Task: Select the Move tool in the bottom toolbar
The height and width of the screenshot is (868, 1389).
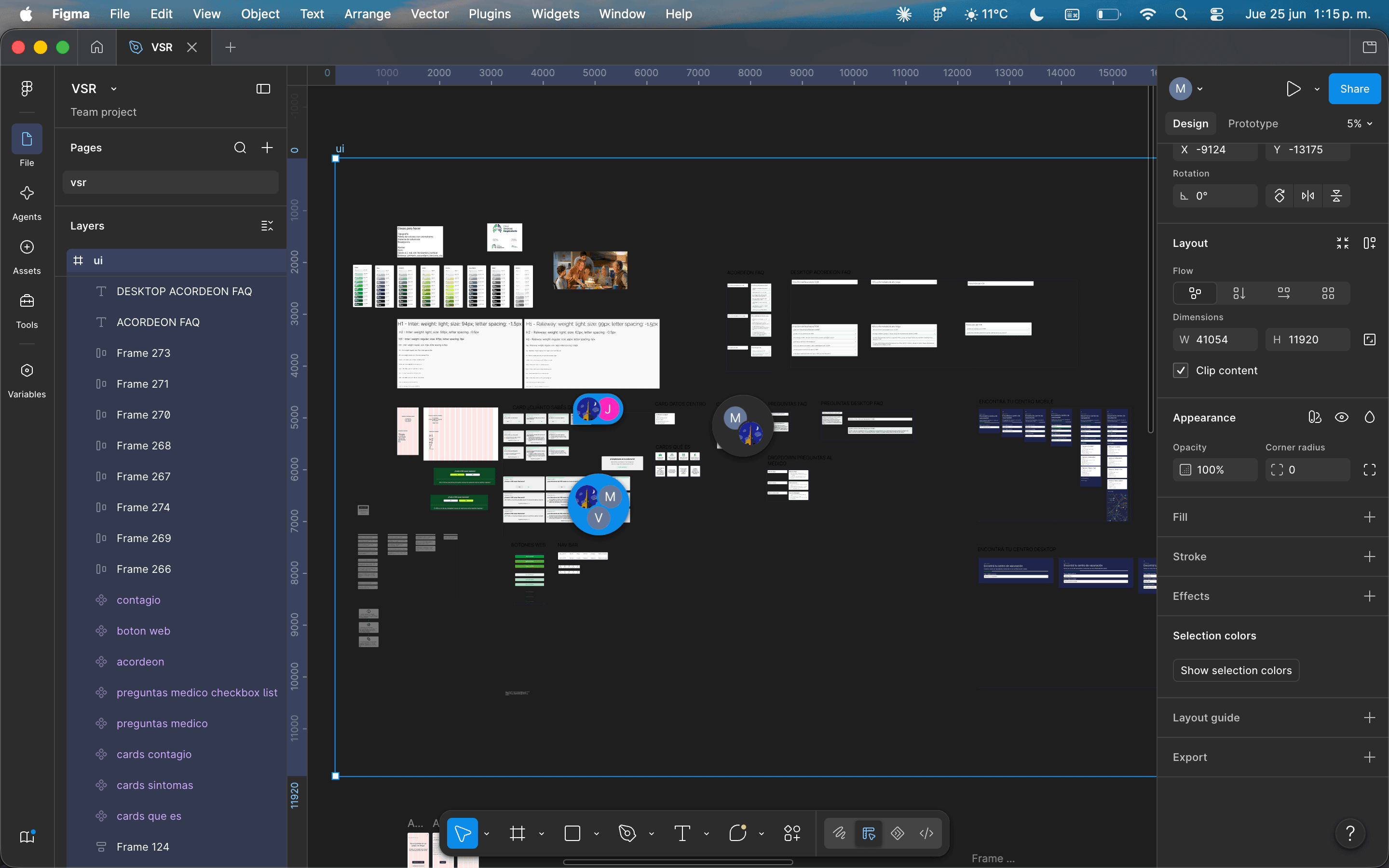Action: point(462,833)
